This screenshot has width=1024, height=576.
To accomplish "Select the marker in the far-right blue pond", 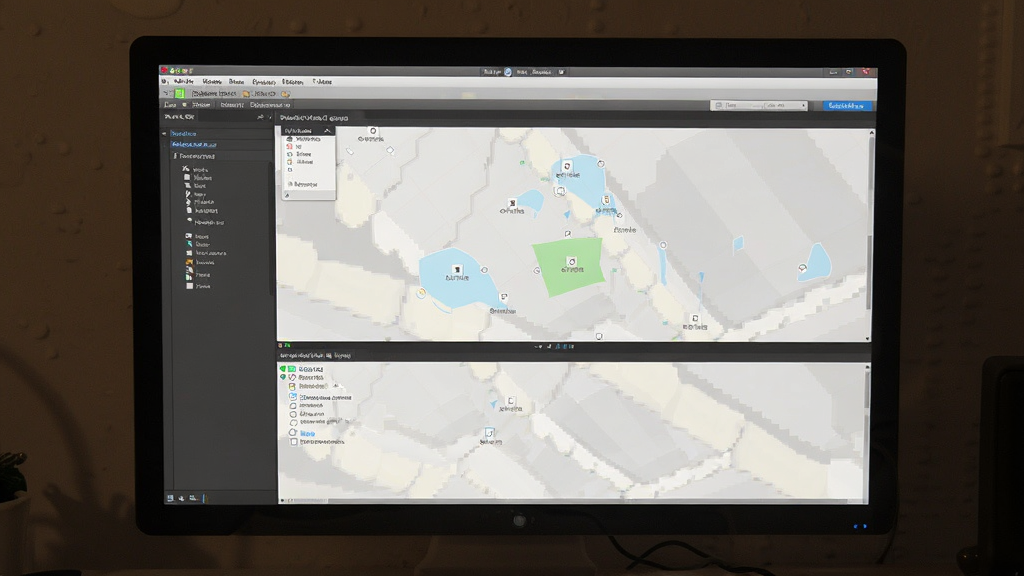I will [x=803, y=268].
